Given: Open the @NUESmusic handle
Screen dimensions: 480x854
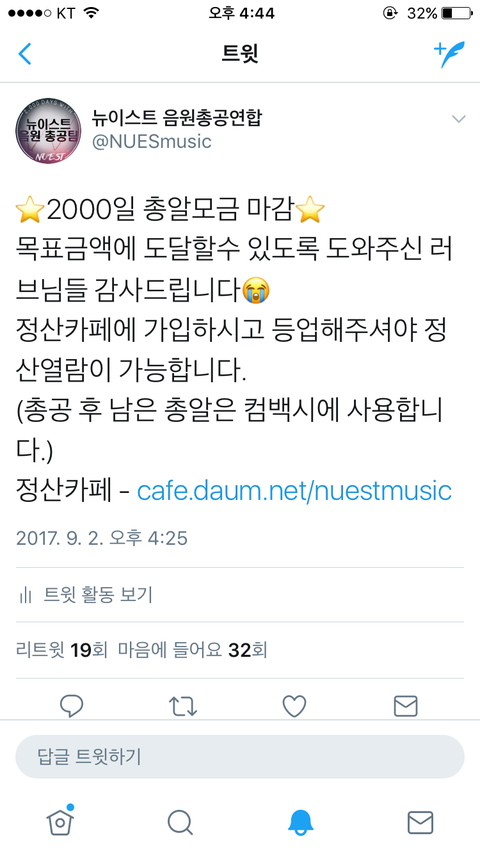Looking at the screenshot, I should tap(151, 142).
